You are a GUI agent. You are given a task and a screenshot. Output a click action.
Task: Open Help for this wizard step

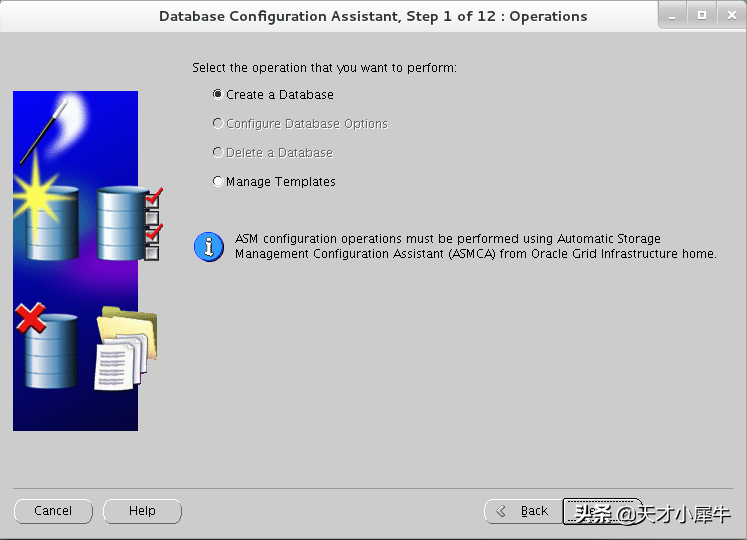pyautogui.click(x=142, y=511)
